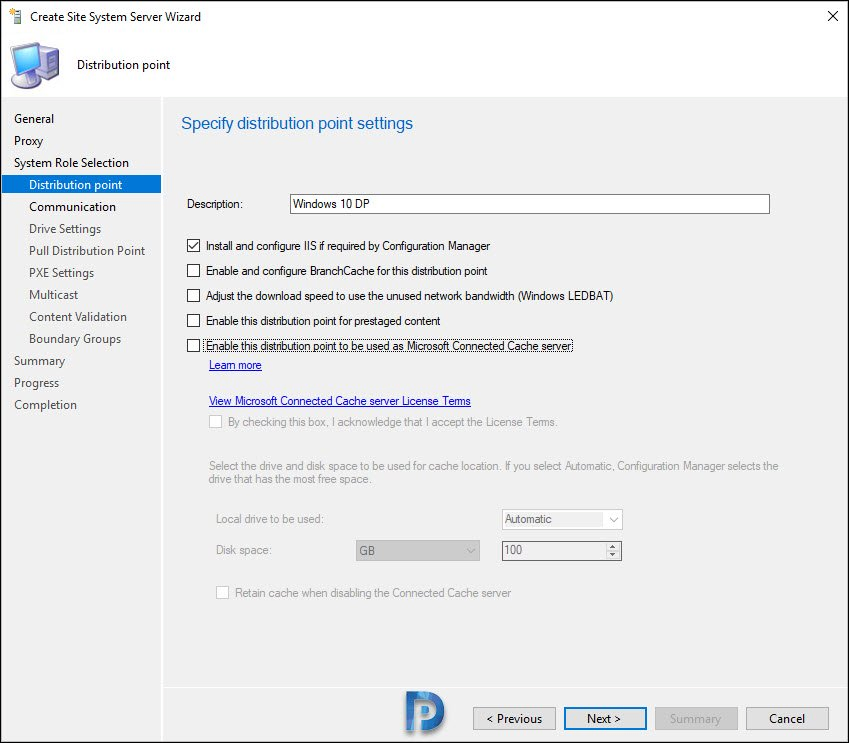The height and width of the screenshot is (743, 849).
Task: View Microsoft Connected Cache server License Terms
Action: point(339,401)
